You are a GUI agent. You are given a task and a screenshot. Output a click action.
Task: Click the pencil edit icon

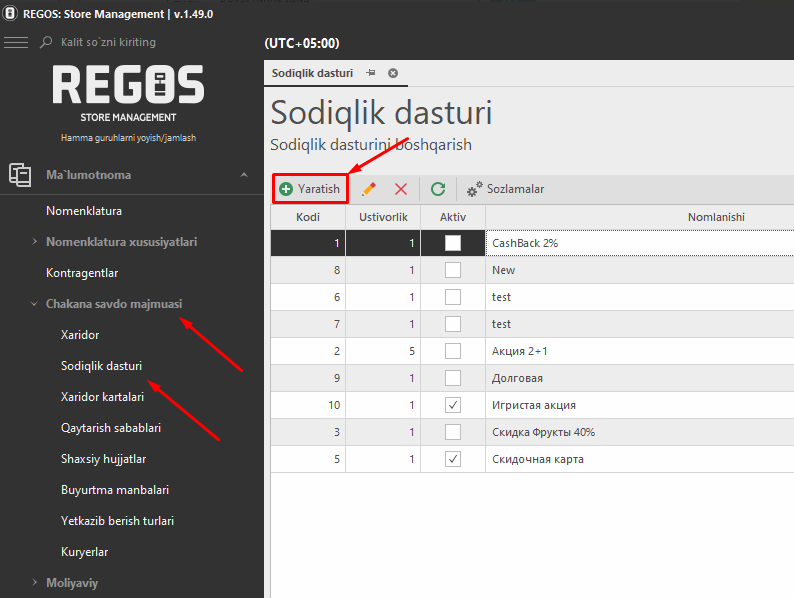click(369, 189)
